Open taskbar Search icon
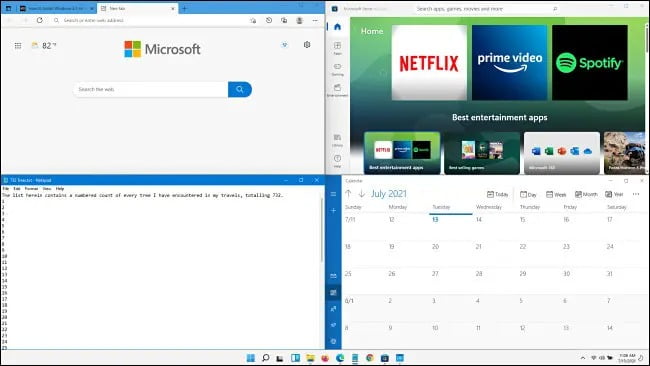 (266, 358)
